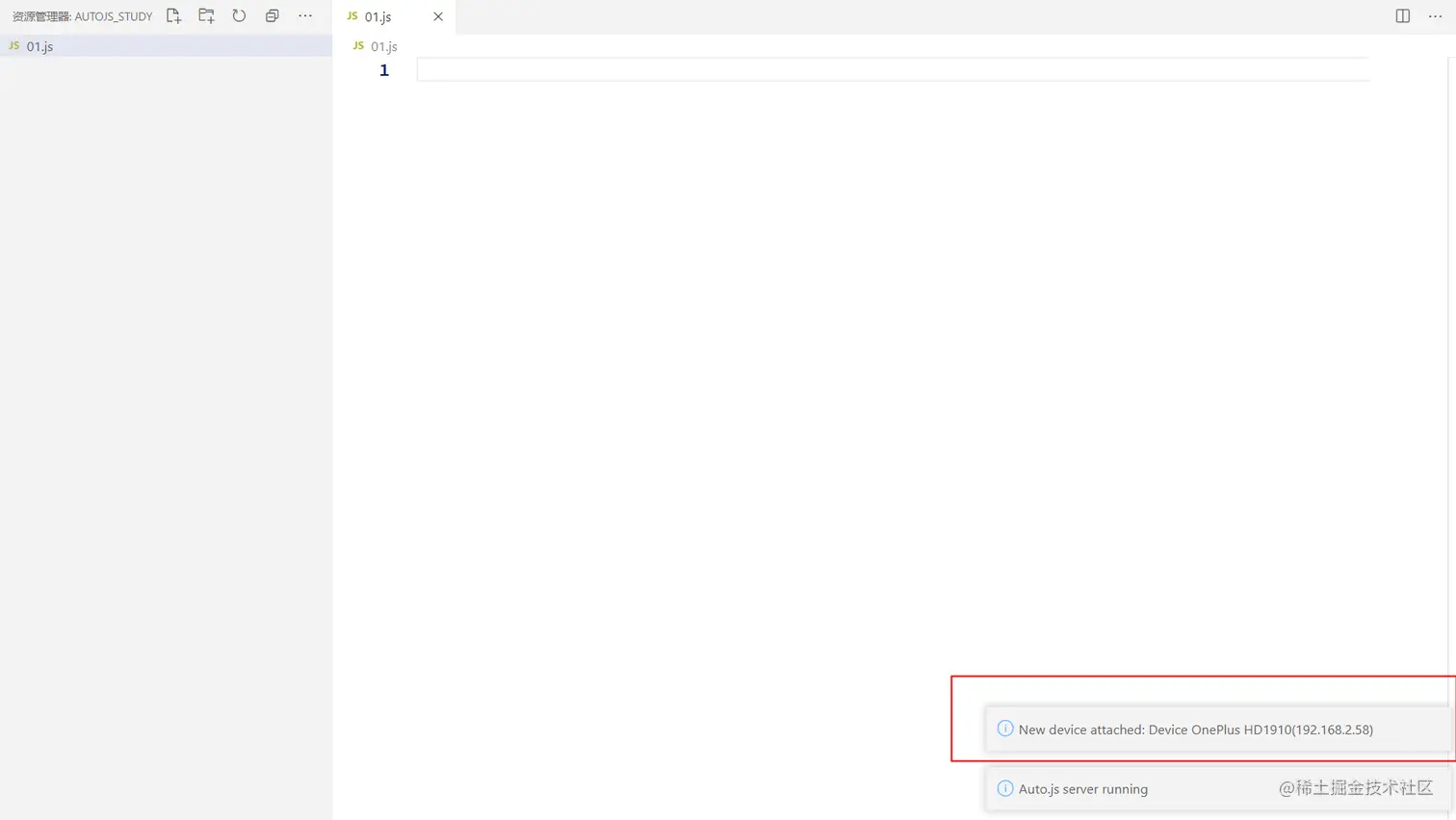Collapse all folders in explorer
Image resolution: width=1456 pixels, height=820 pixels.
(272, 15)
